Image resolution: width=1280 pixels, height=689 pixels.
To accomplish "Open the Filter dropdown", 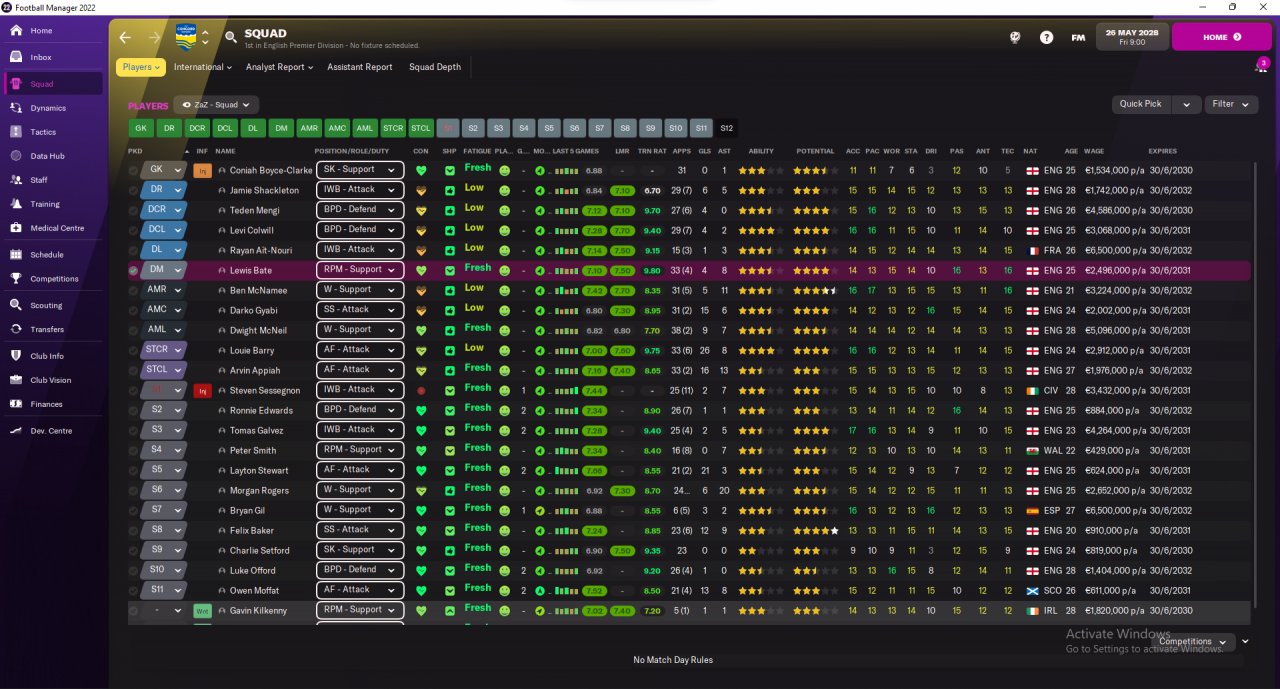I will [1231, 104].
